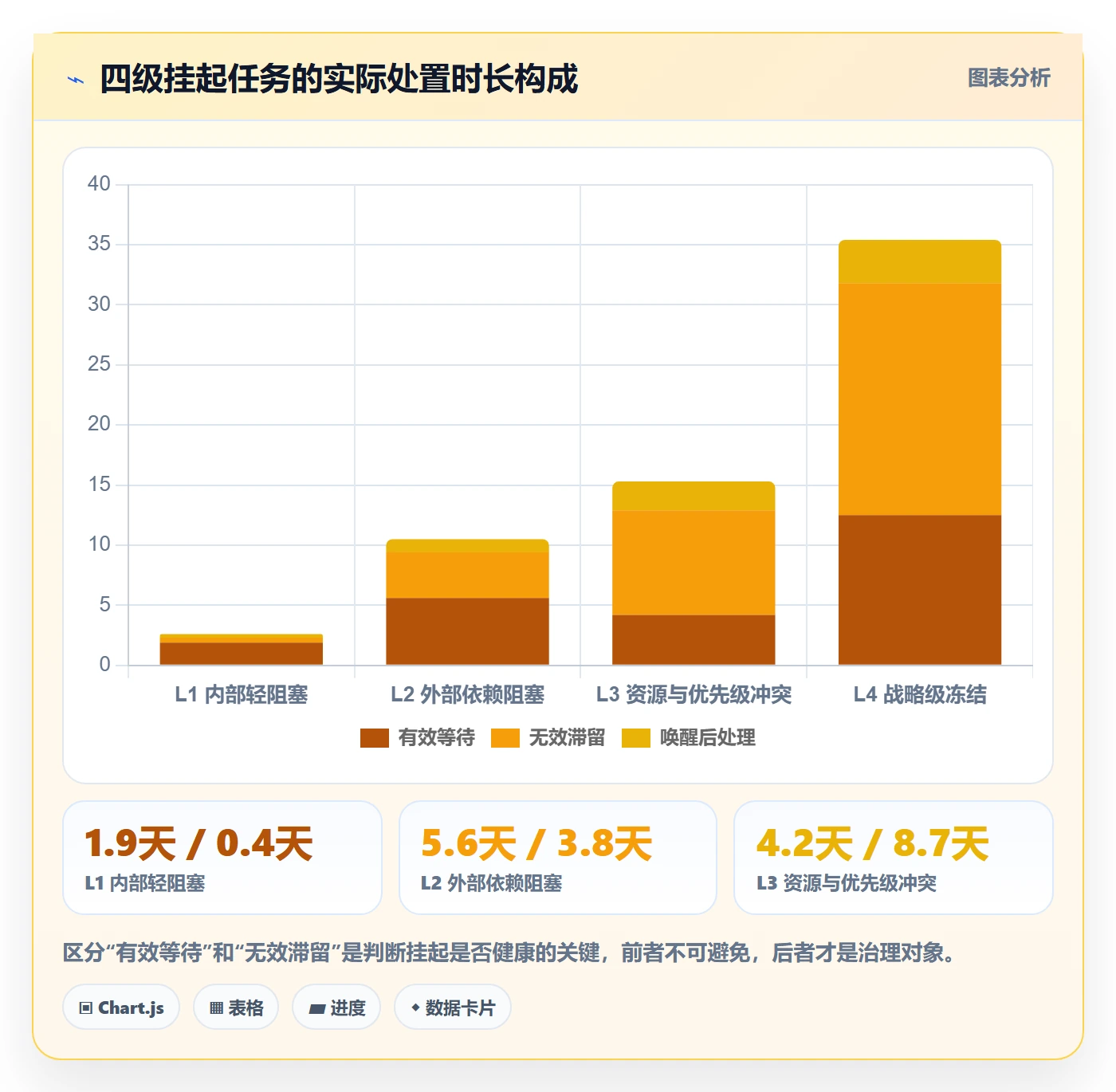1116x1092 pixels.
Task: Pick the yellow 唤醒后处理 top of the L2 bar
Action: (467, 546)
